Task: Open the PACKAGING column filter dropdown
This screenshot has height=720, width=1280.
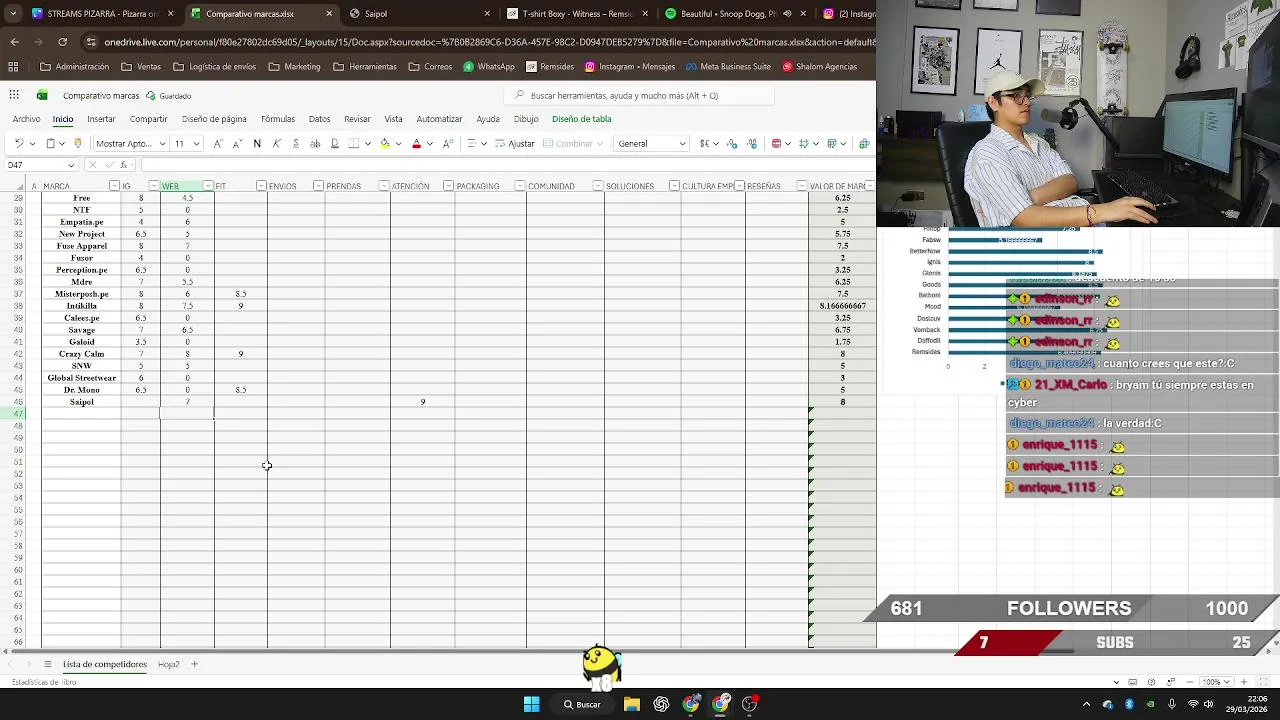Action: point(520,186)
